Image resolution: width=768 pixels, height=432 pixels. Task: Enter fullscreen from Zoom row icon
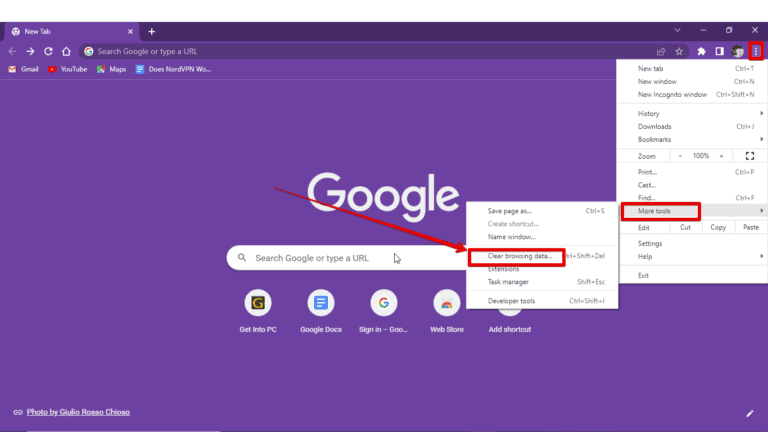[749, 156]
